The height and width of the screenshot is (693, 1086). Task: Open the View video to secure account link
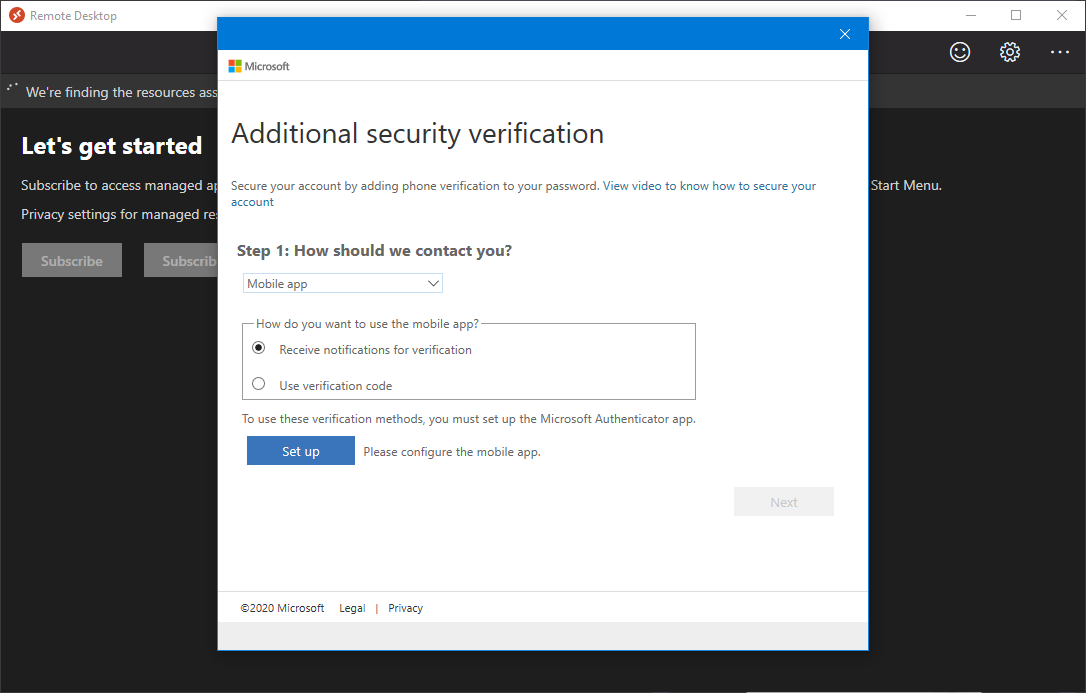click(523, 194)
